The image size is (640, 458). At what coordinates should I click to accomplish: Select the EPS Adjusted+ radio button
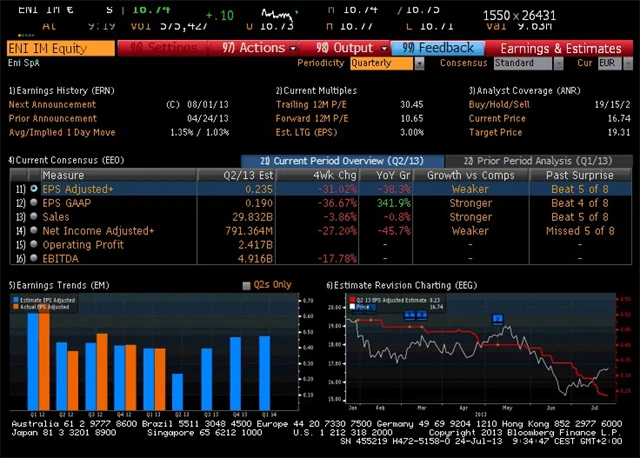[x=34, y=188]
